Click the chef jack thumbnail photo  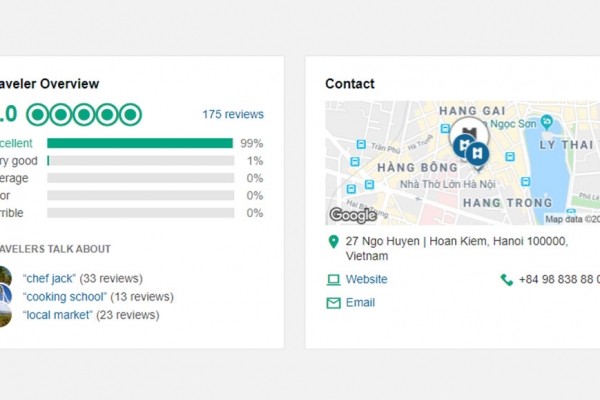click(5, 277)
